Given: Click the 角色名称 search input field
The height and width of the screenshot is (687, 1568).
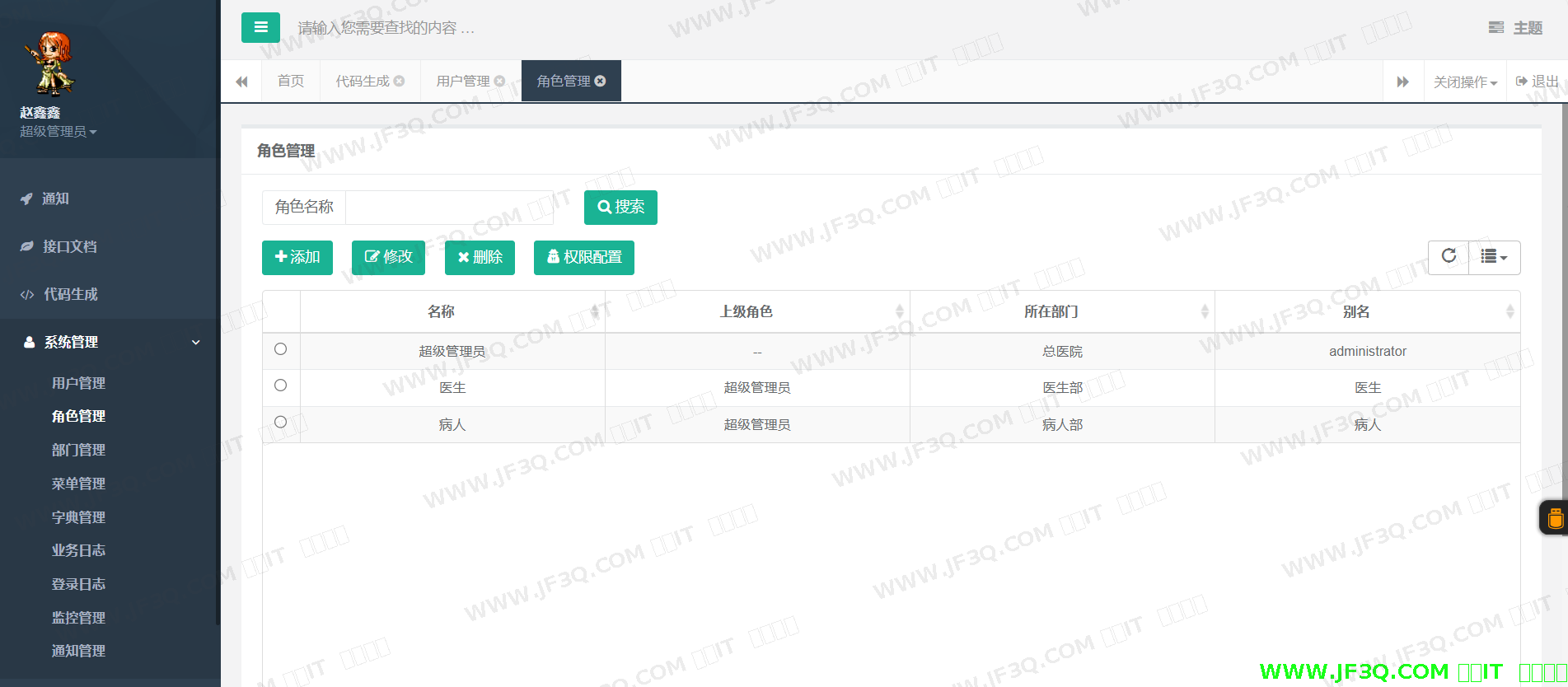Looking at the screenshot, I should (449, 207).
